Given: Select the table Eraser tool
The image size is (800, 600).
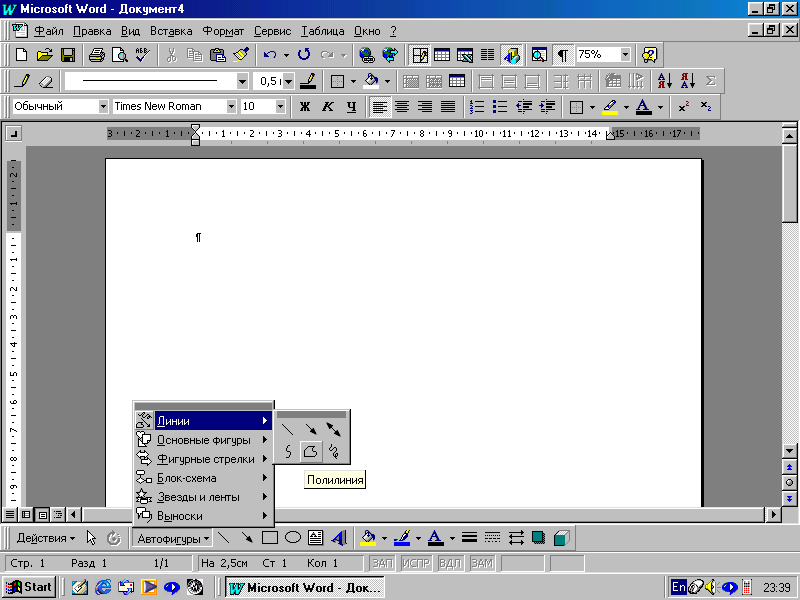Looking at the screenshot, I should point(46,81).
